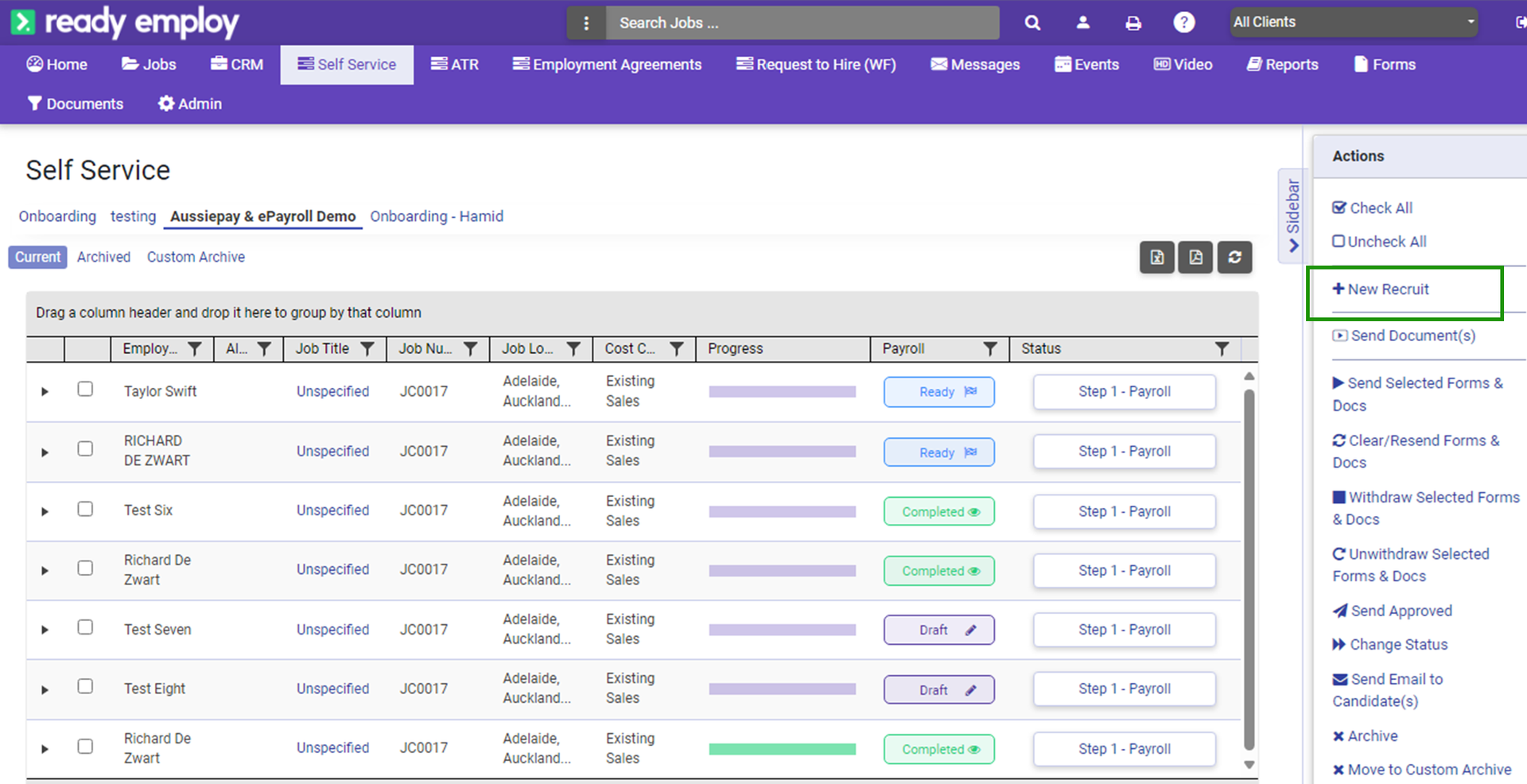
Task: Export grid to PDF icon
Action: 1195,257
